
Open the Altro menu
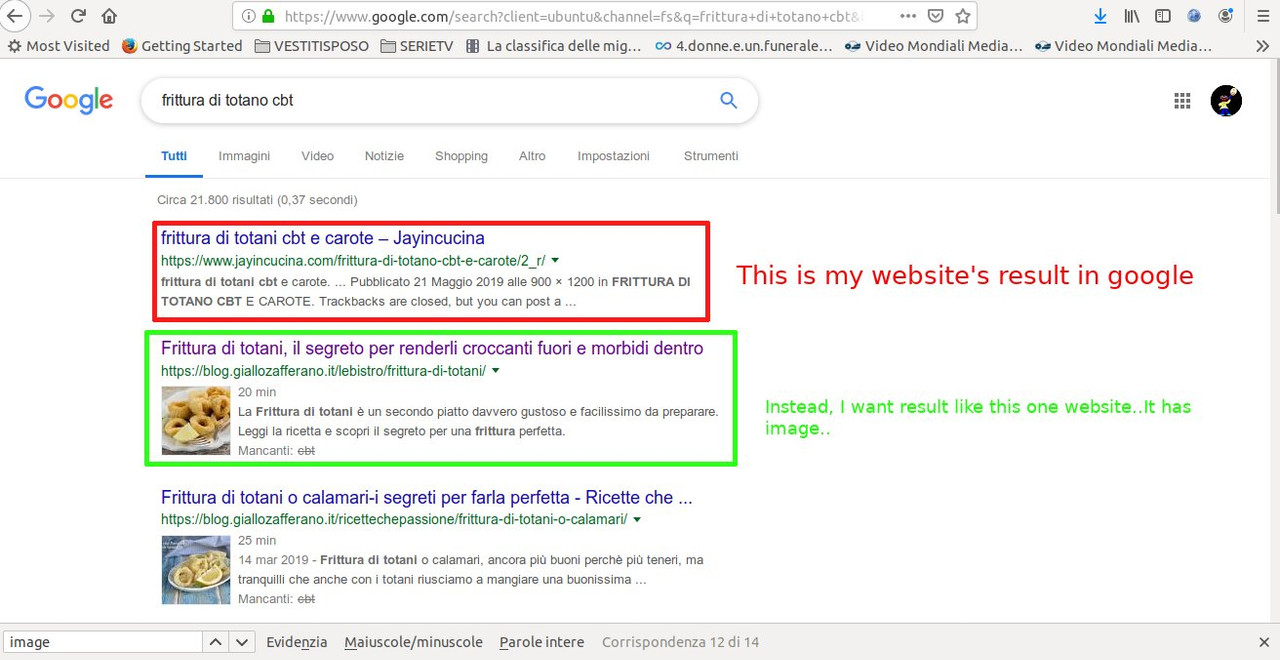click(532, 156)
